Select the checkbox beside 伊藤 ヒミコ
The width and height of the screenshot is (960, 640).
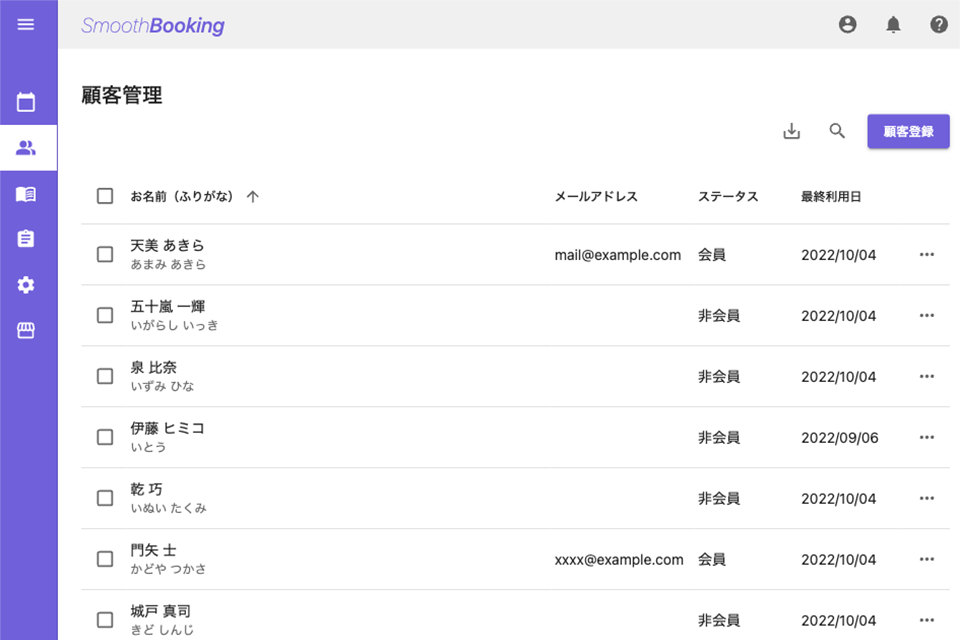[105, 437]
